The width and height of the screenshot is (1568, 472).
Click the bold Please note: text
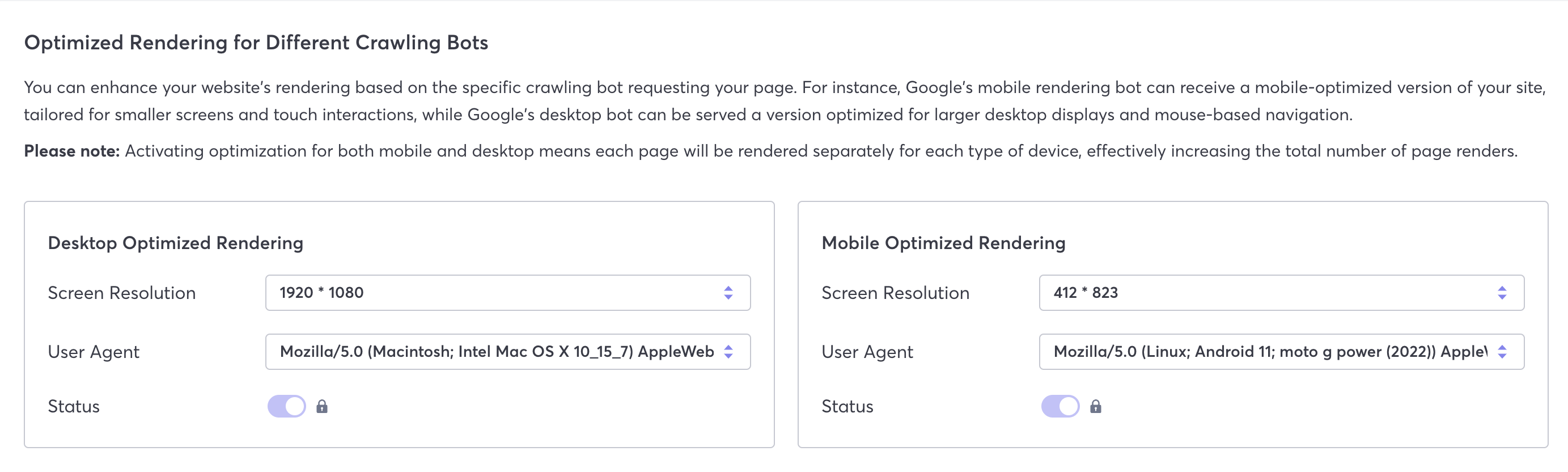click(72, 151)
